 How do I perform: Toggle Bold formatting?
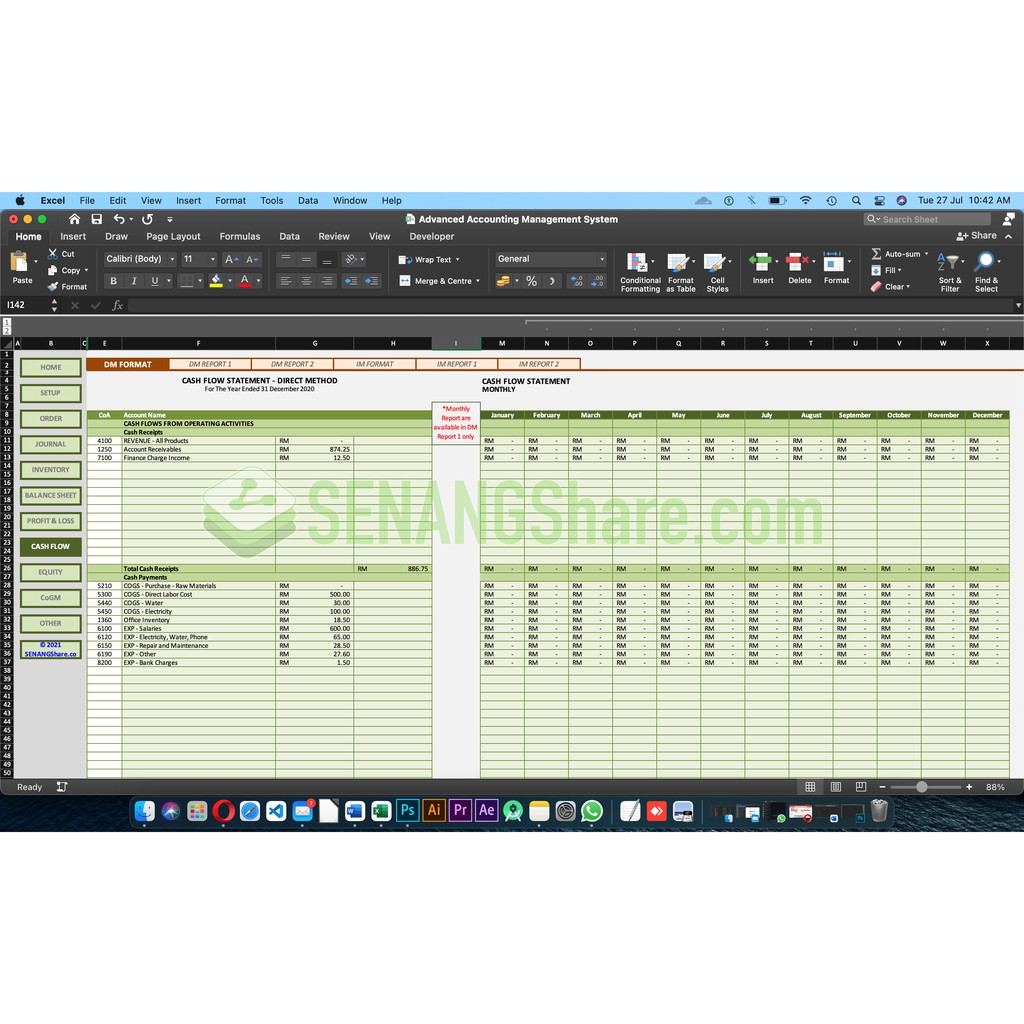click(x=113, y=281)
